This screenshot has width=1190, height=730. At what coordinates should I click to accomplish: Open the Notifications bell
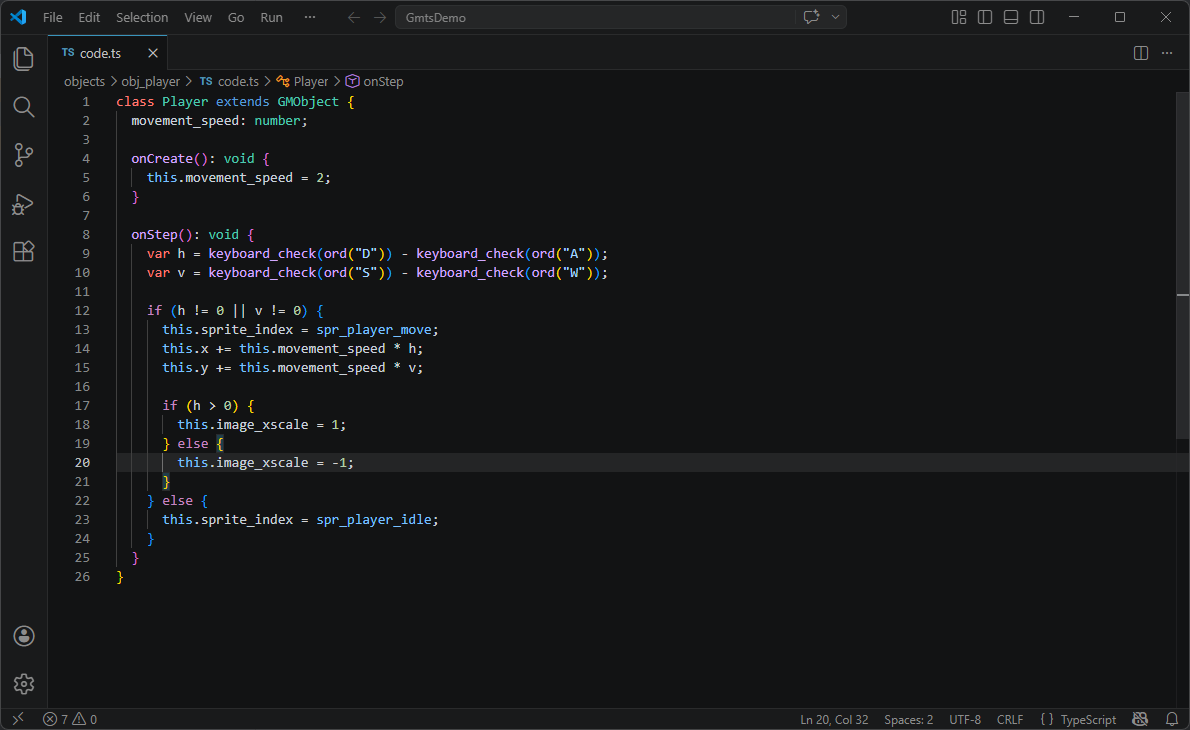pyautogui.click(x=1172, y=719)
